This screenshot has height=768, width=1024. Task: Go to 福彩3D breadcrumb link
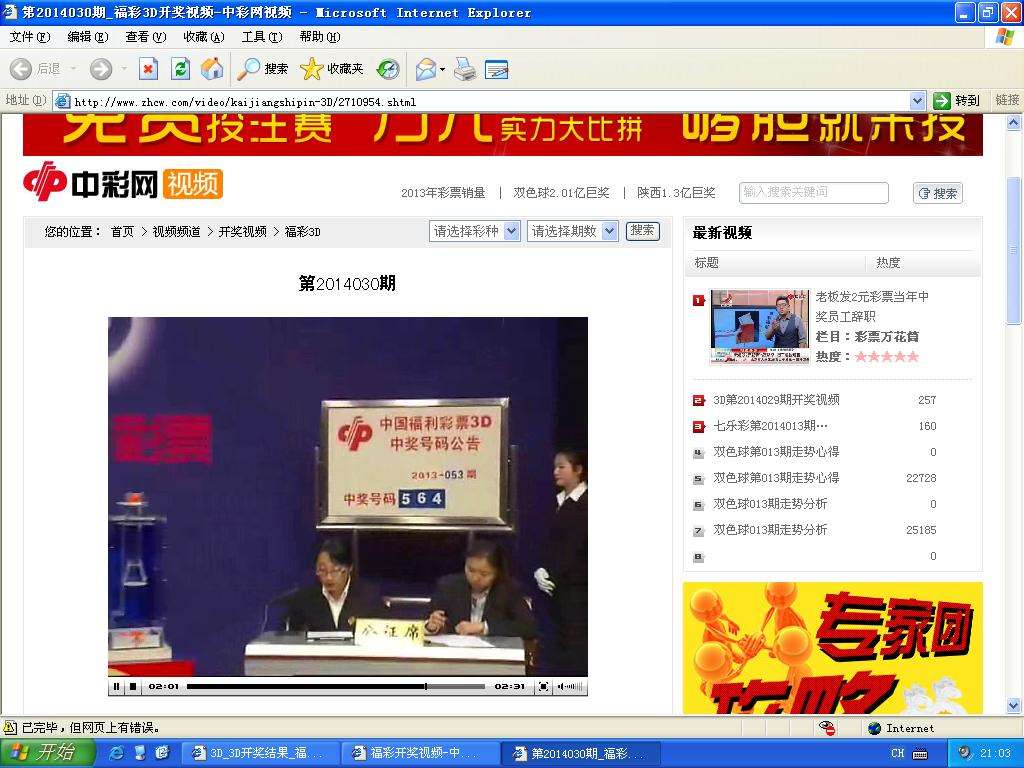point(302,231)
